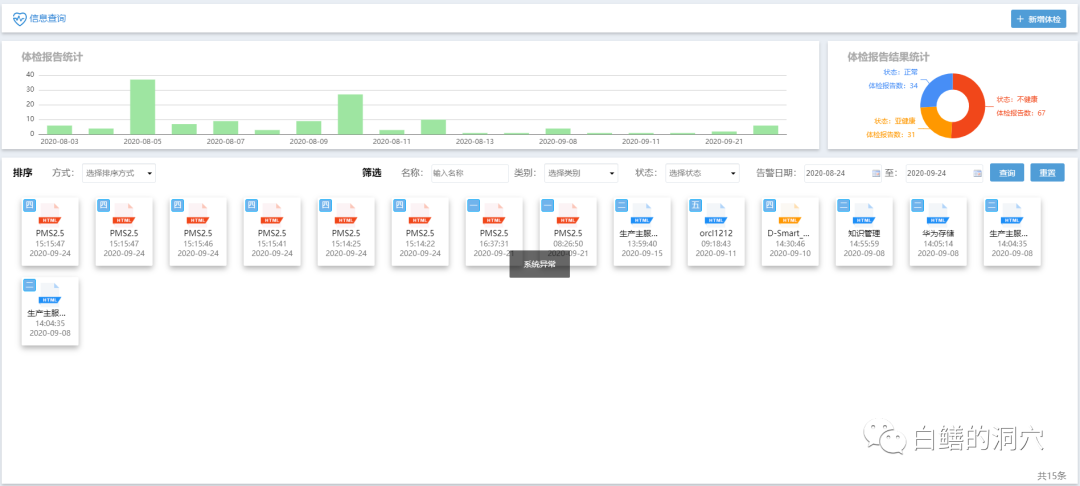1080x486 pixels.
Task: Click time 14:30:46 on D-Smart card
Action: coord(789,244)
